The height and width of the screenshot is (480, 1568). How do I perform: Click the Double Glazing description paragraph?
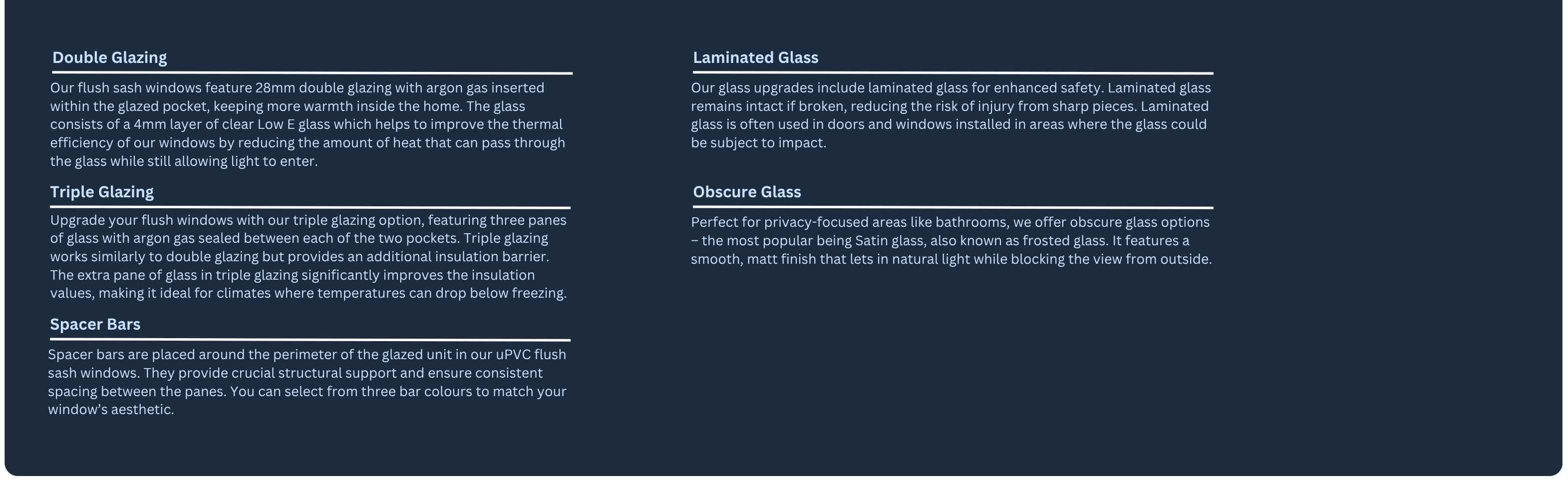(308, 125)
